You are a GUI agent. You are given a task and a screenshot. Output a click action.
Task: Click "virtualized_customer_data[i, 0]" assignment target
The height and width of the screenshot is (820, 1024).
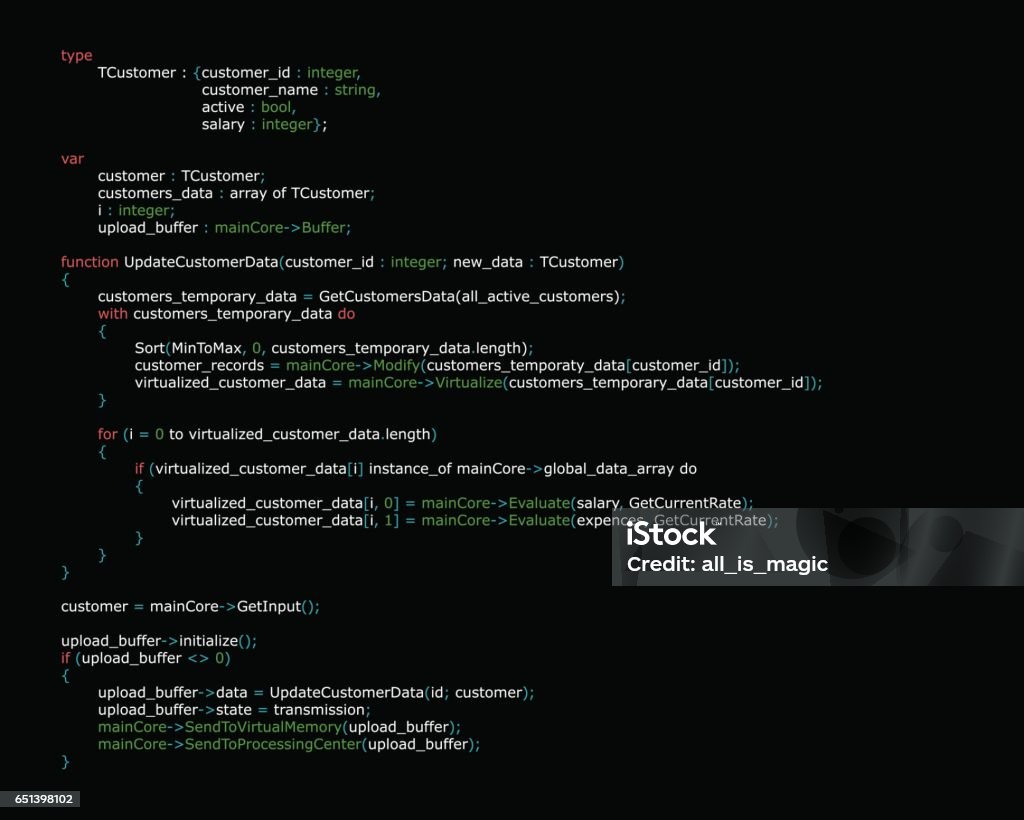(285, 503)
